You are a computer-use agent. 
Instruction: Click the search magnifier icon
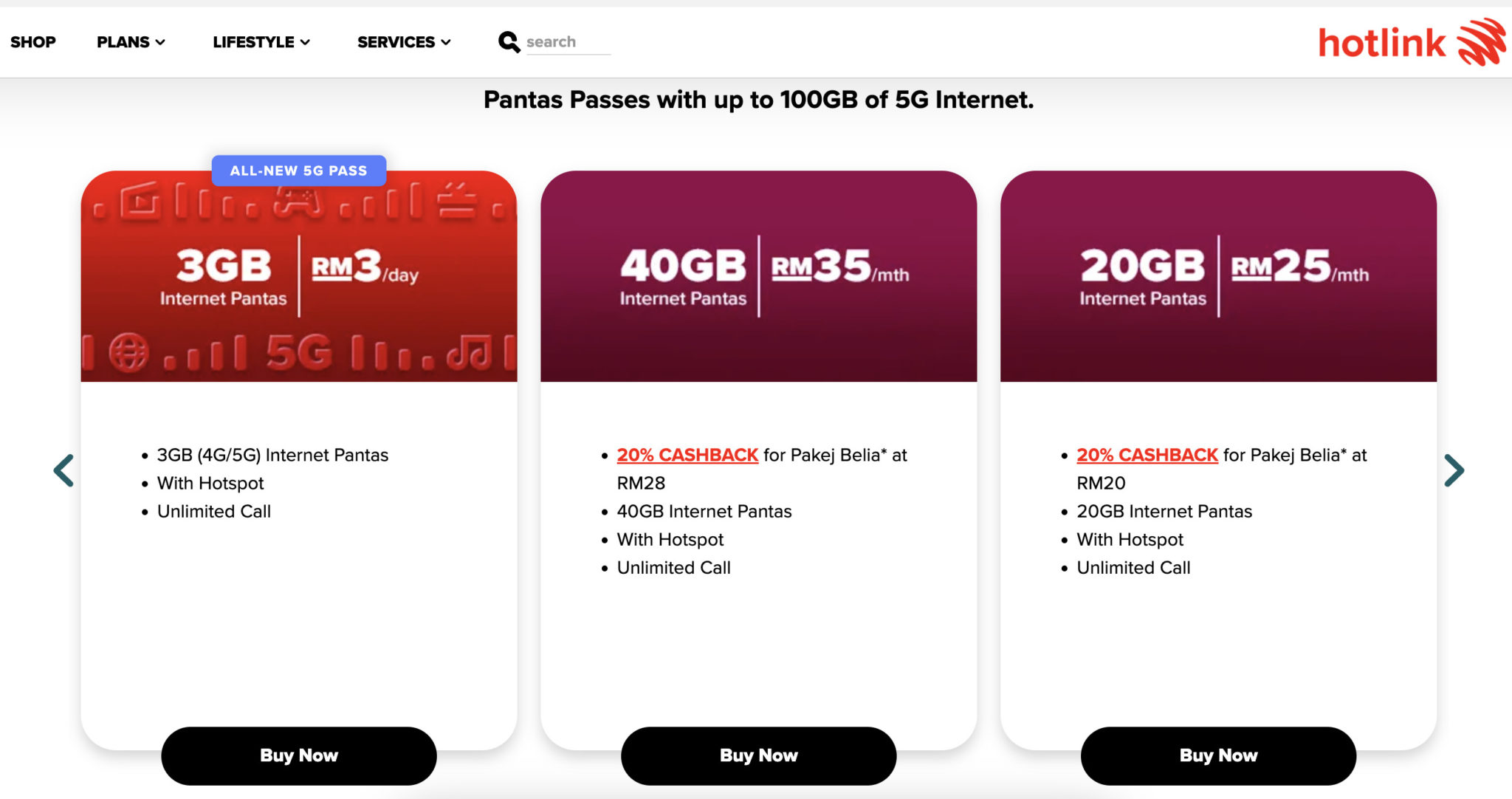coord(509,42)
